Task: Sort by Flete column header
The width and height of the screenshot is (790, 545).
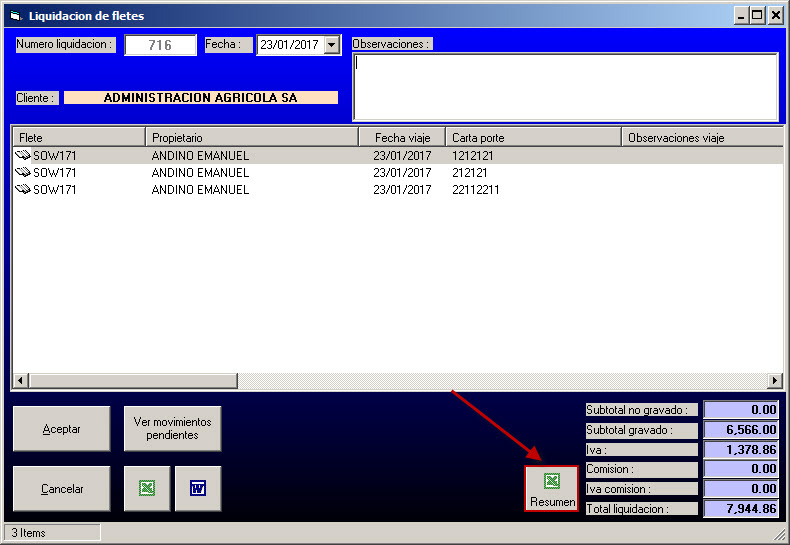Action: 78,137
